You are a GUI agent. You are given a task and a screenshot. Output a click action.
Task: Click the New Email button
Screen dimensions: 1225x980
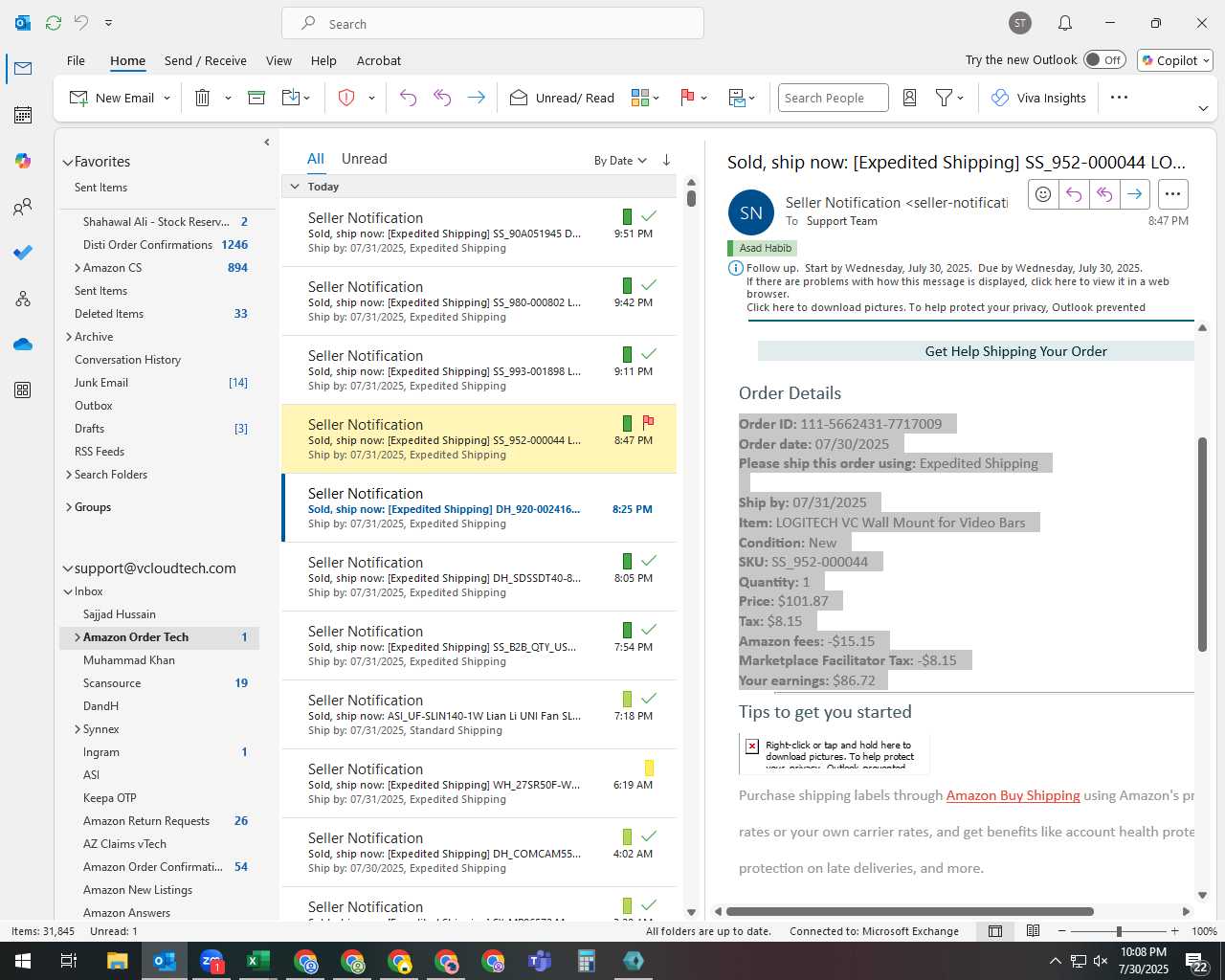[113, 98]
